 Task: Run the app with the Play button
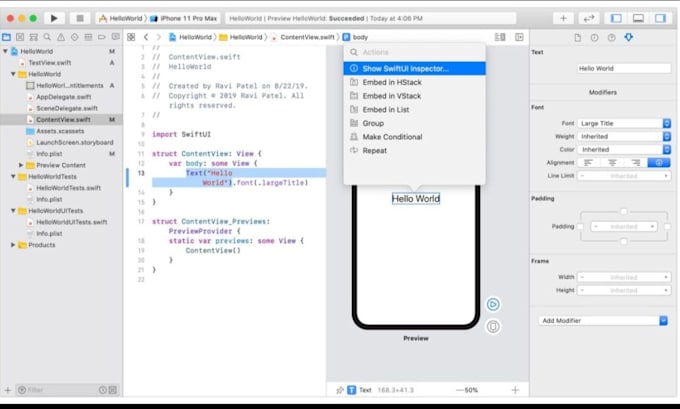(x=54, y=18)
